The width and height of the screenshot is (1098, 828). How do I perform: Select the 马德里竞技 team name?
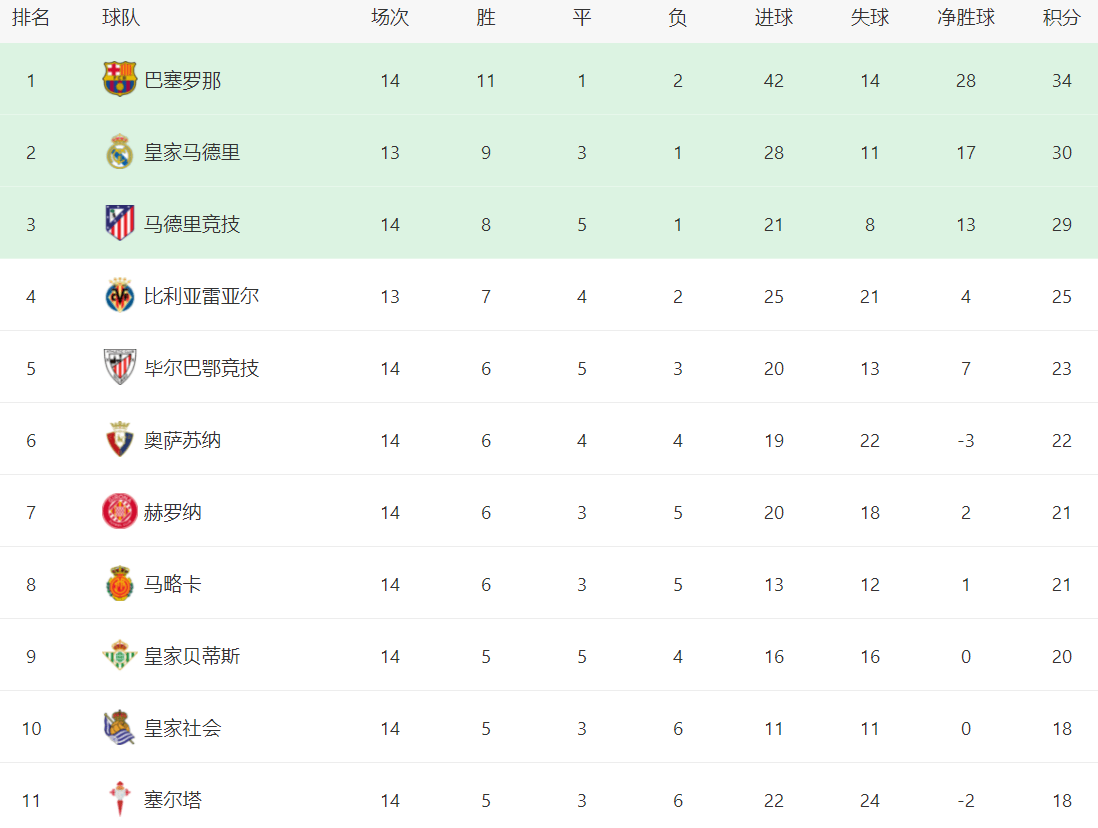pos(192,224)
